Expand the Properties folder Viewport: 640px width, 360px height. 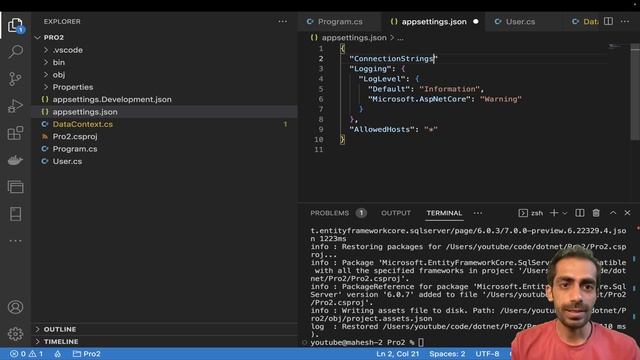pos(73,87)
